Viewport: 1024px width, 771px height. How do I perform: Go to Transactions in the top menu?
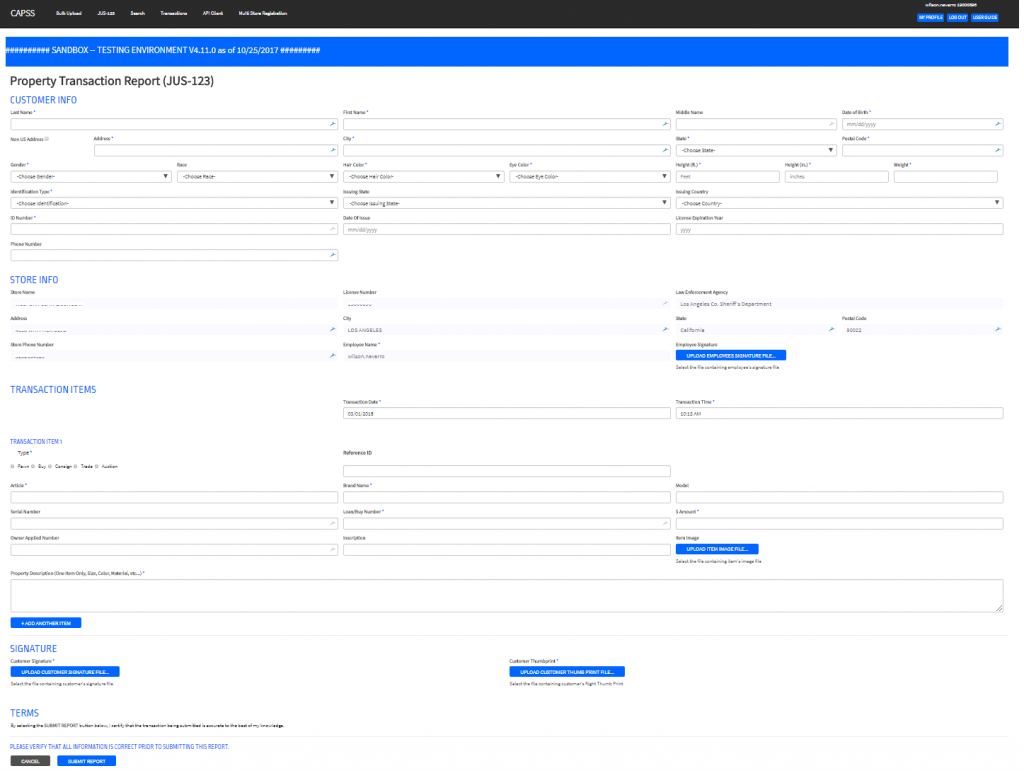[173, 13]
